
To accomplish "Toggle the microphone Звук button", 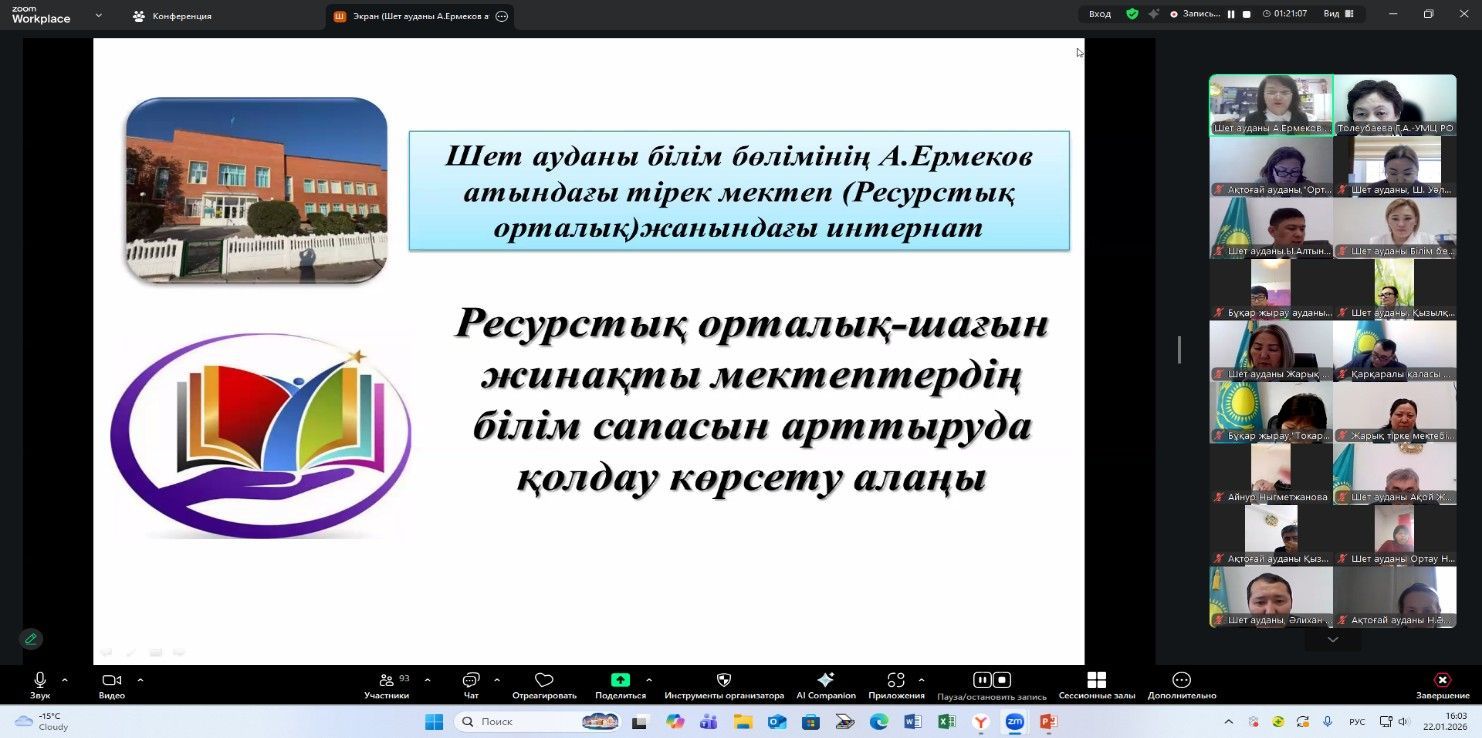I will 40,685.
